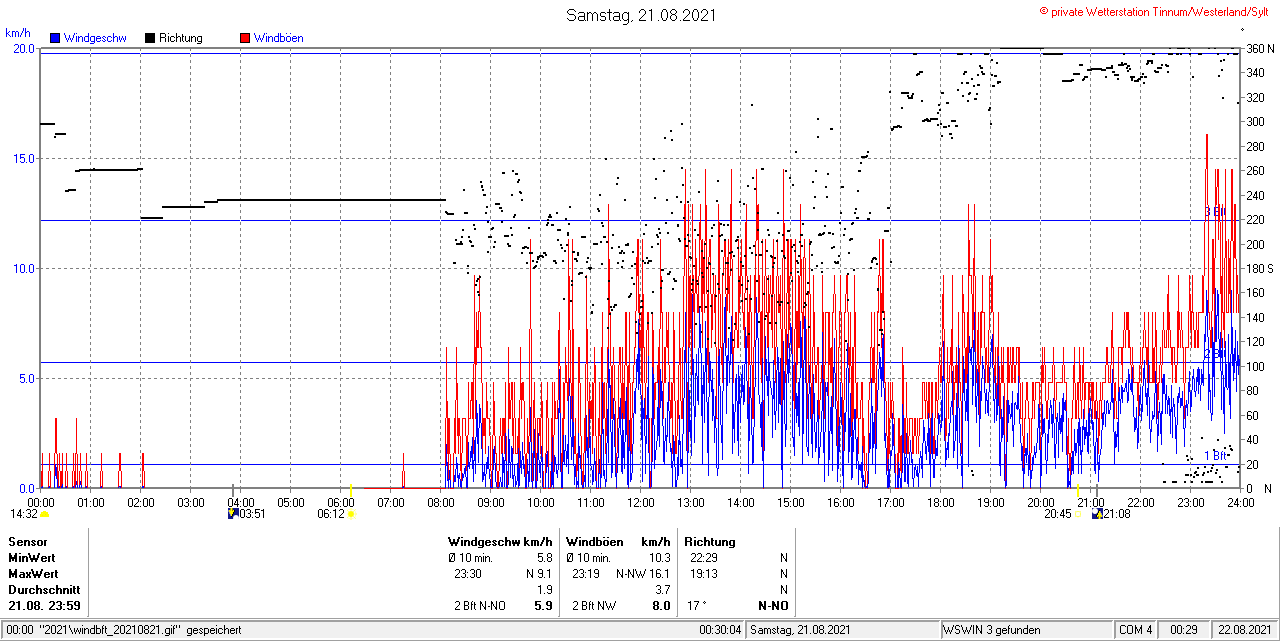Click the 14:32 time under the axis
This screenshot has width=1280, height=641.
pos(25,514)
